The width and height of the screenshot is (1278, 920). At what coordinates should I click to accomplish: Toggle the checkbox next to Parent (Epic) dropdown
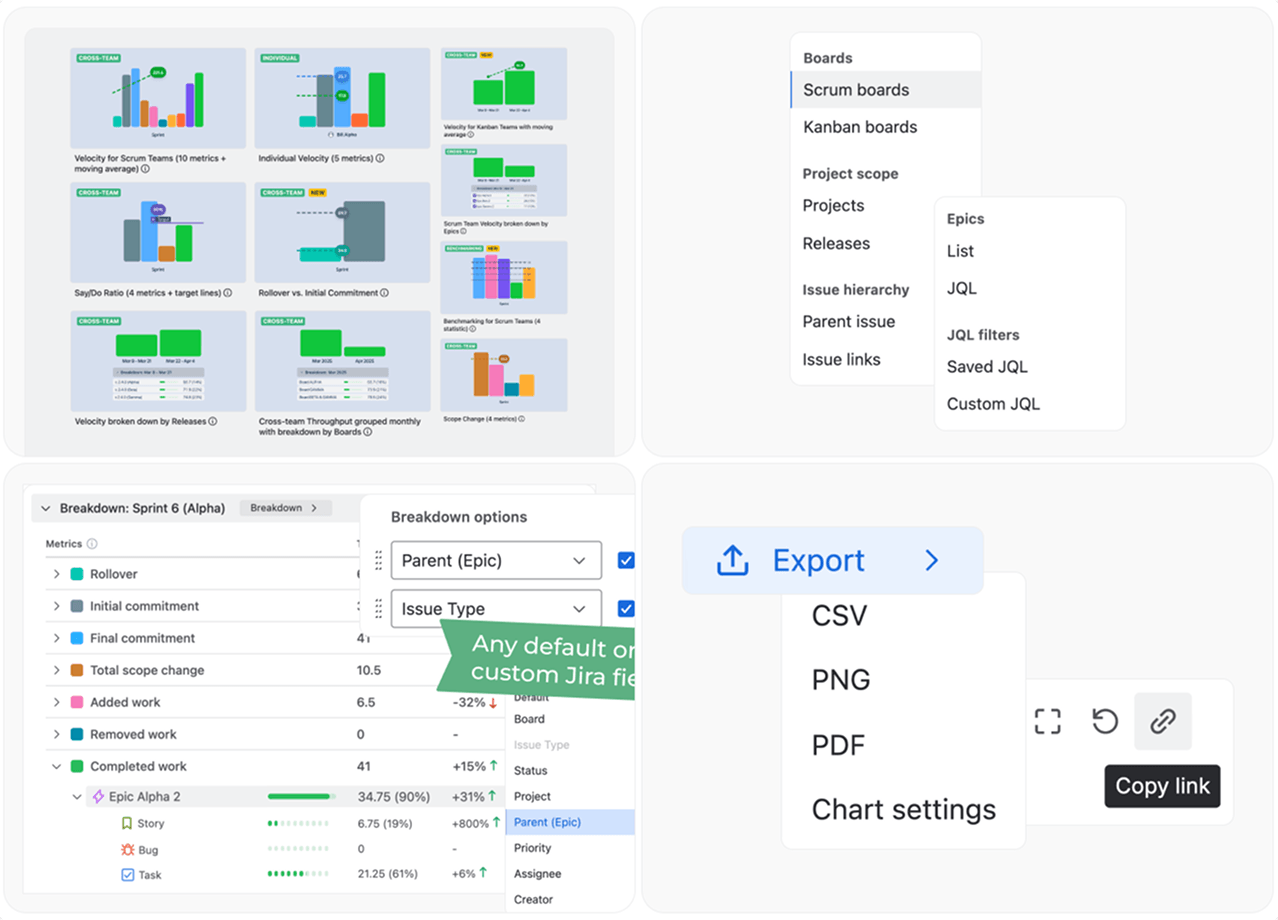[x=626, y=561]
